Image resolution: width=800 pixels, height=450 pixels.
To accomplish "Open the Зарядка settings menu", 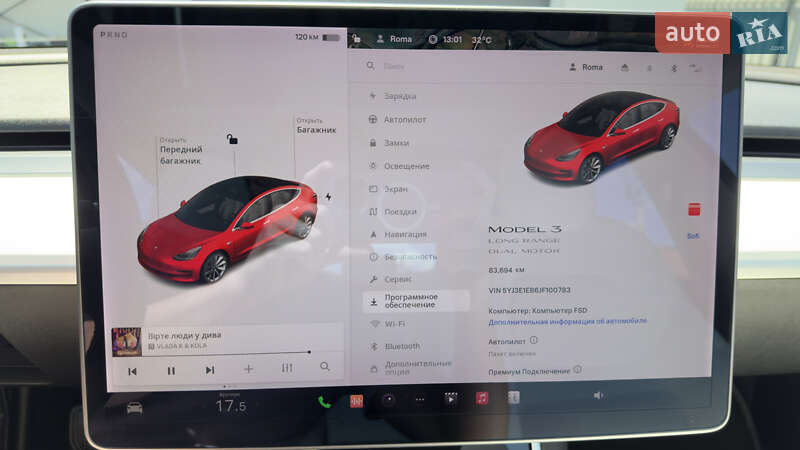I will click(x=392, y=96).
